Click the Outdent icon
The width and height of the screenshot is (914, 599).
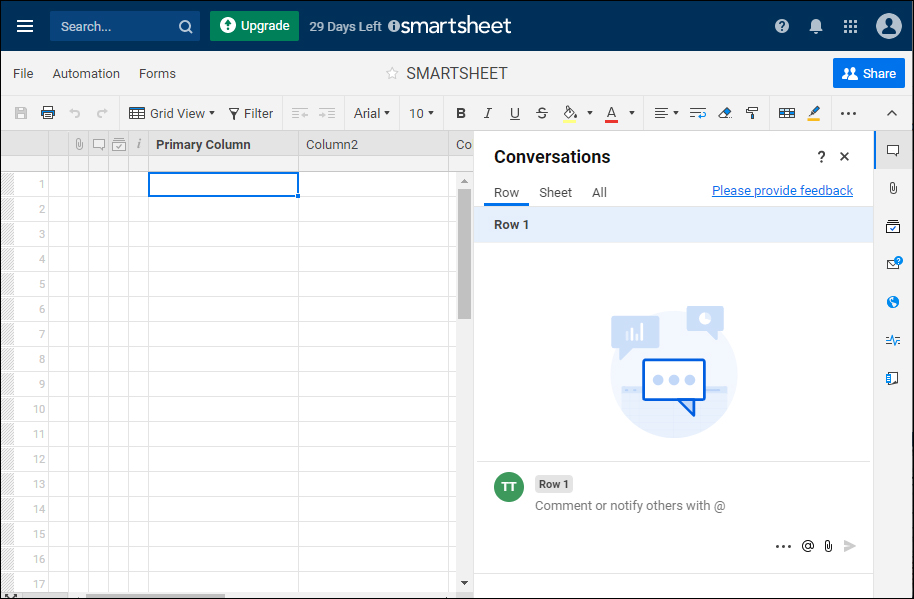(x=300, y=113)
